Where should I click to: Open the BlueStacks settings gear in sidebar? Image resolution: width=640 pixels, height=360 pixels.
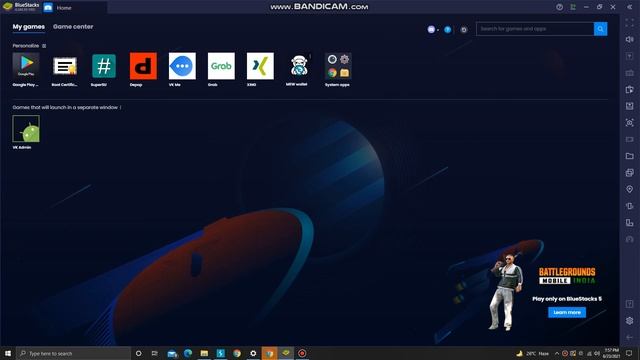[x=629, y=321]
